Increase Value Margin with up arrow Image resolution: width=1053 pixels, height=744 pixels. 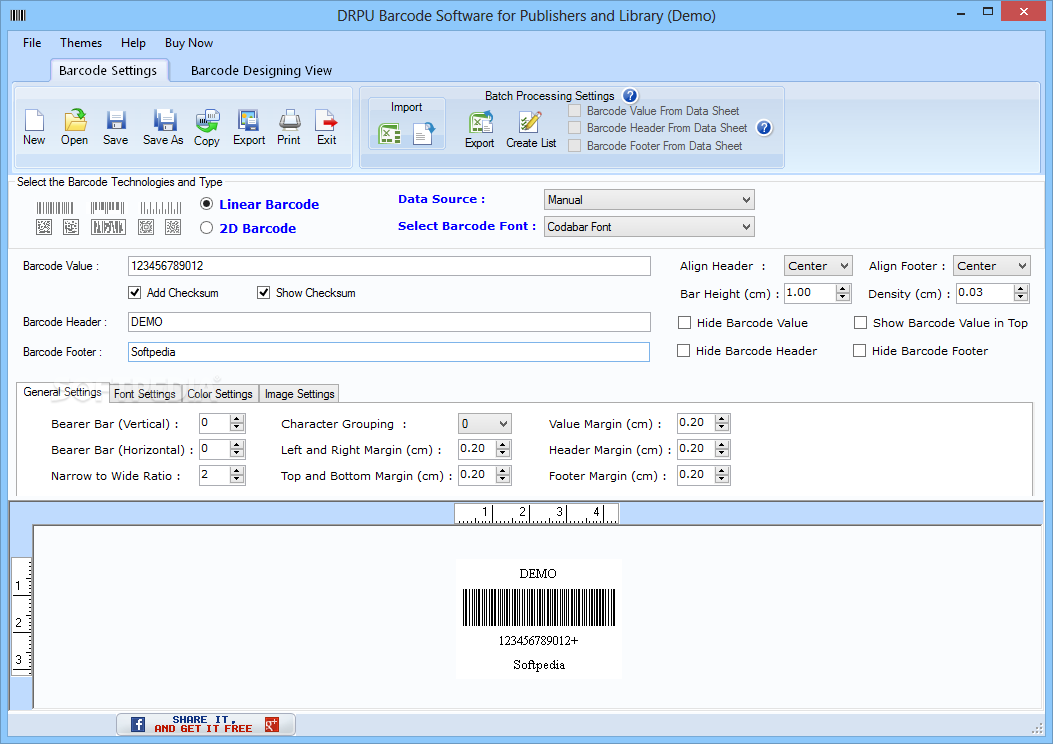coord(722,419)
